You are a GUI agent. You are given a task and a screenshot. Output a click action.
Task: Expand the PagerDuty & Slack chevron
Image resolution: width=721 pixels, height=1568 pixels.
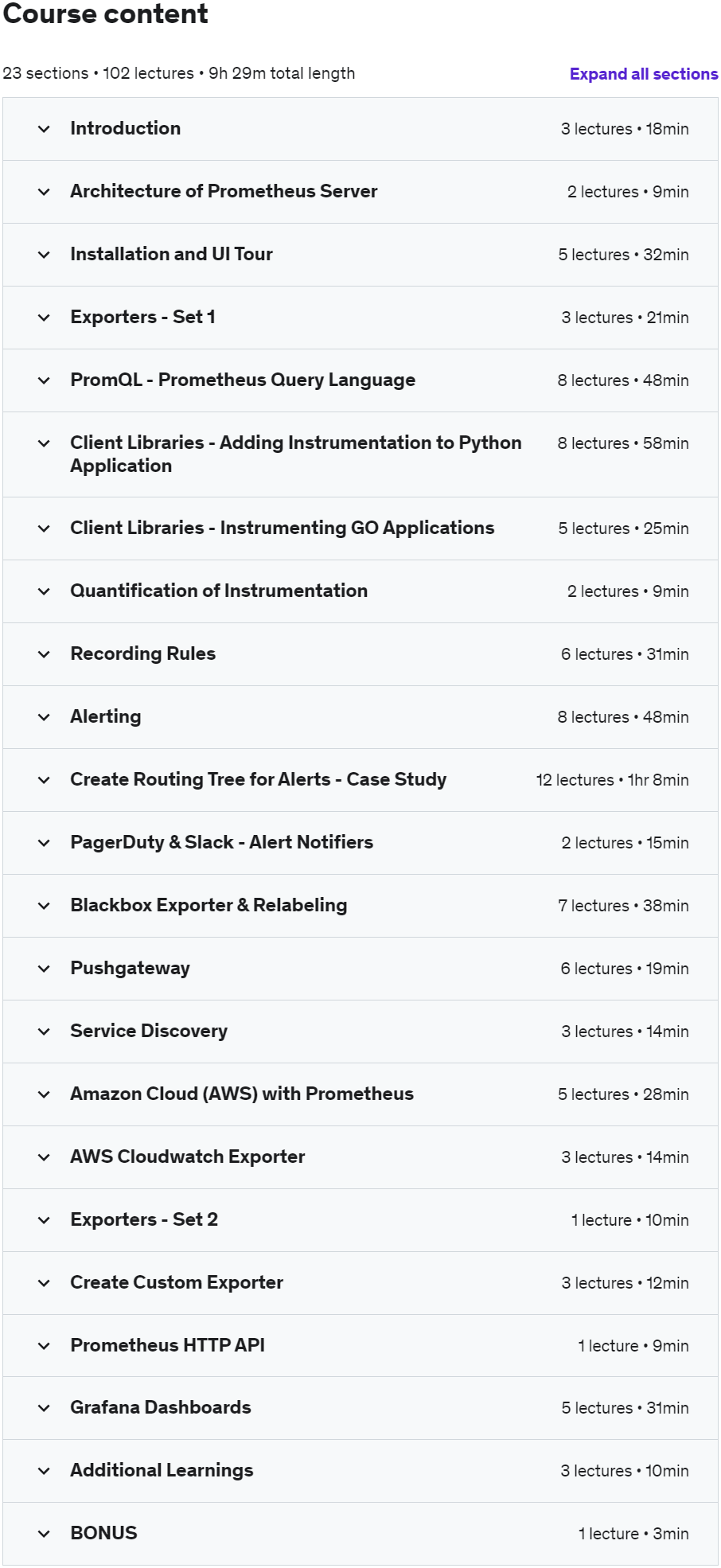pos(44,843)
